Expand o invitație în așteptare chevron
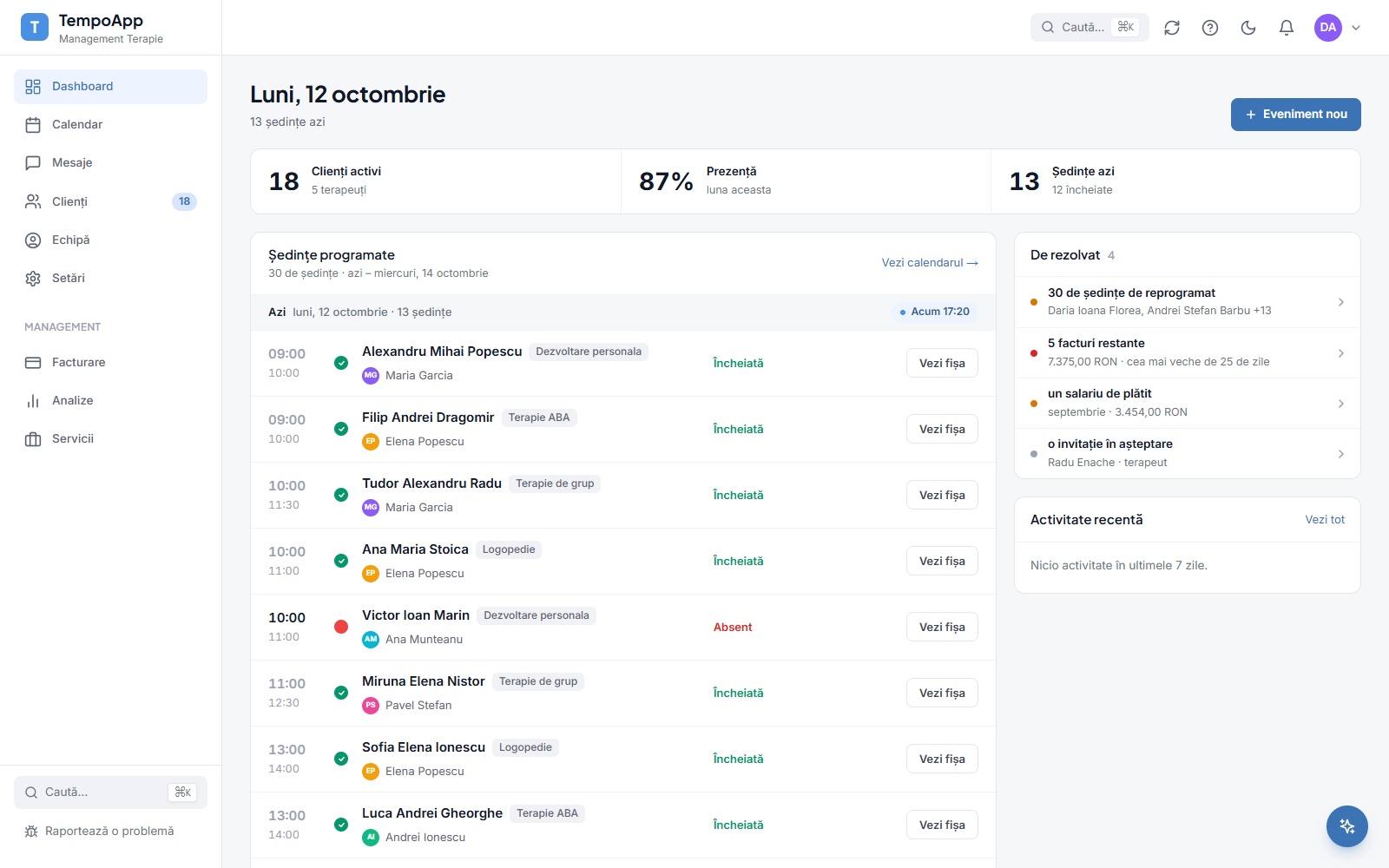 point(1341,454)
